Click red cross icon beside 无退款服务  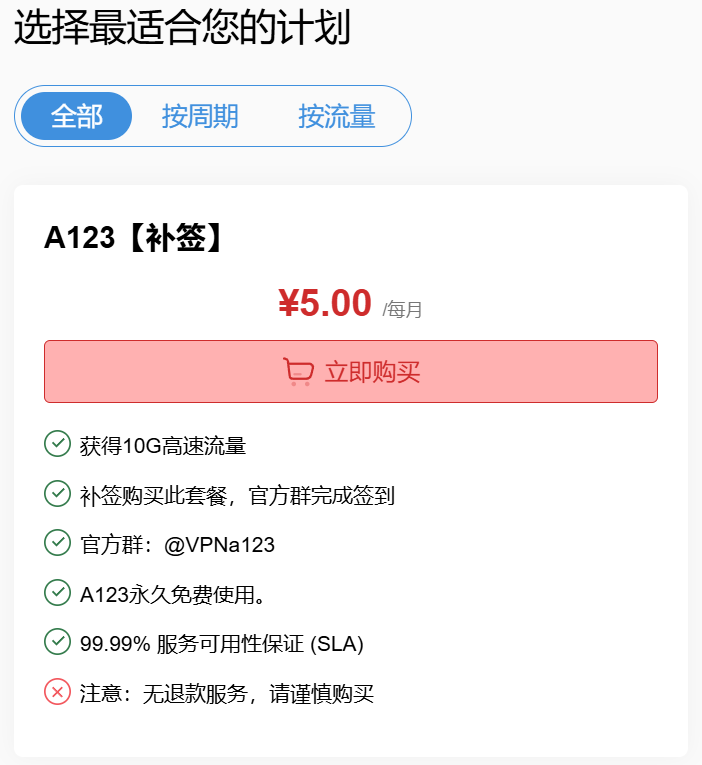point(58,691)
